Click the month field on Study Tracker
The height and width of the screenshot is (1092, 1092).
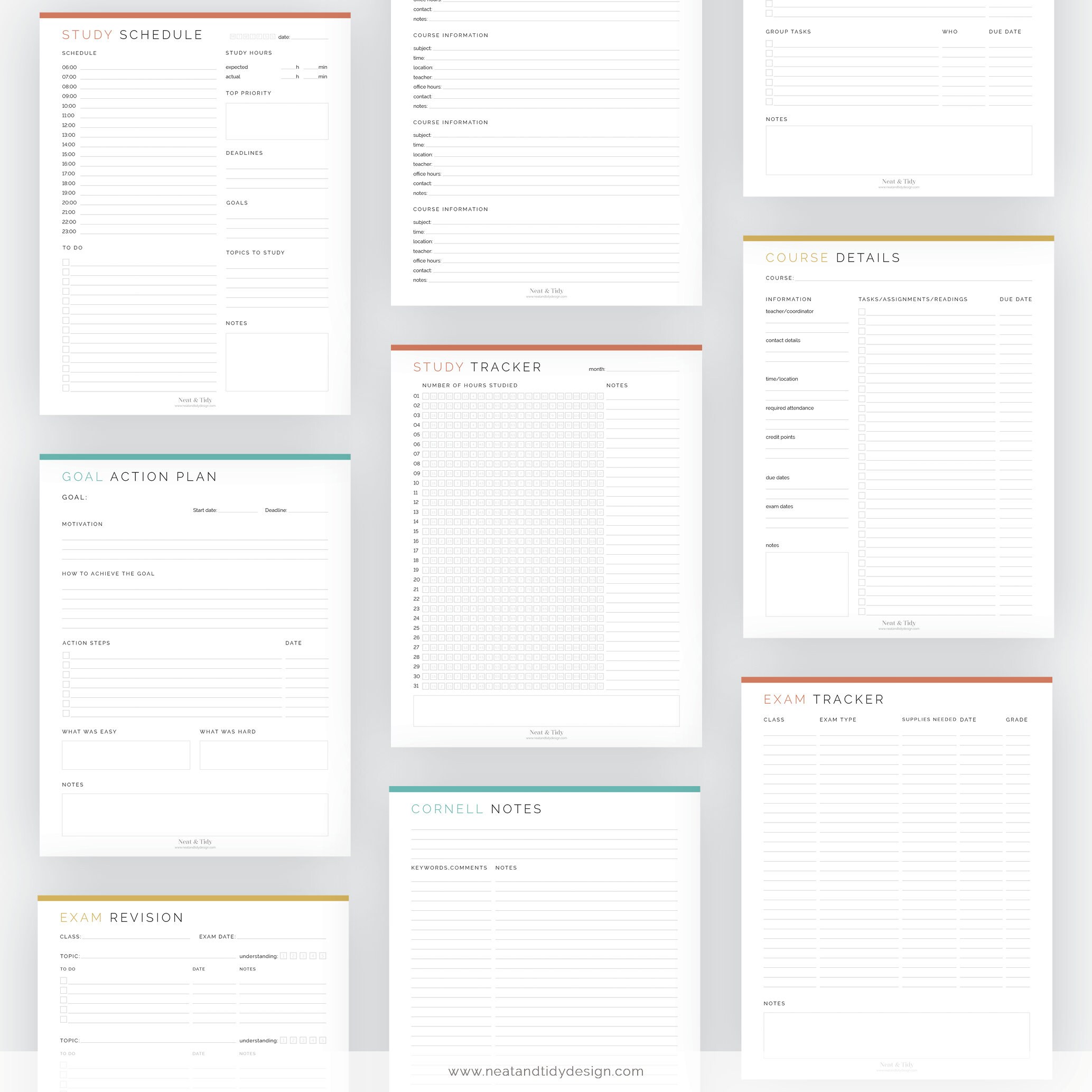(x=642, y=369)
